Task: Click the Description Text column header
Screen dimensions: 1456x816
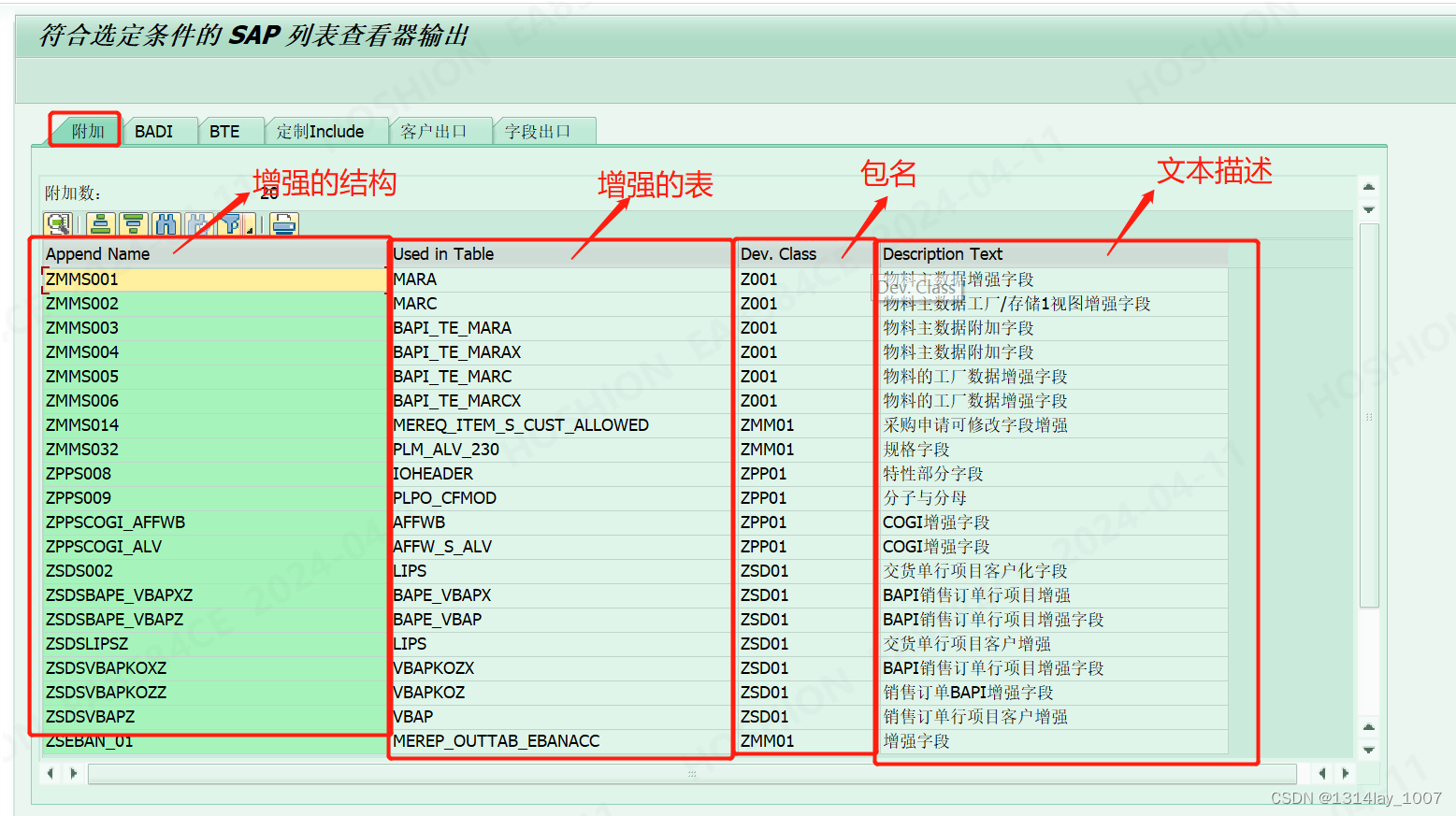Action: point(1054,254)
